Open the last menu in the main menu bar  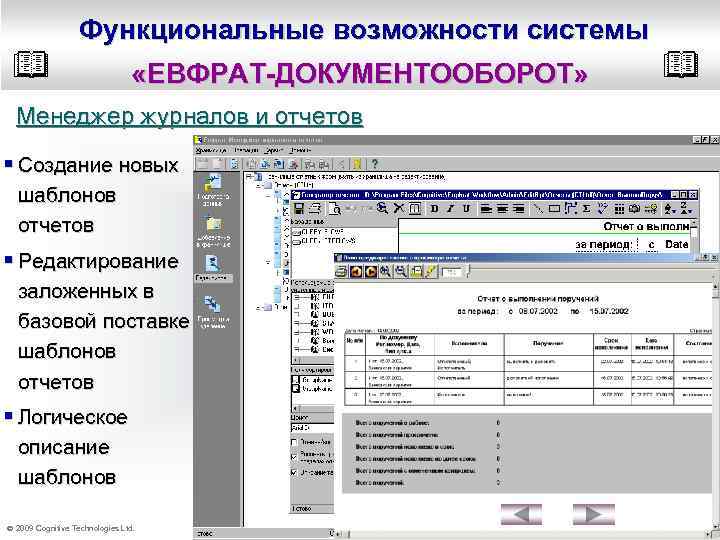[x=300, y=150]
